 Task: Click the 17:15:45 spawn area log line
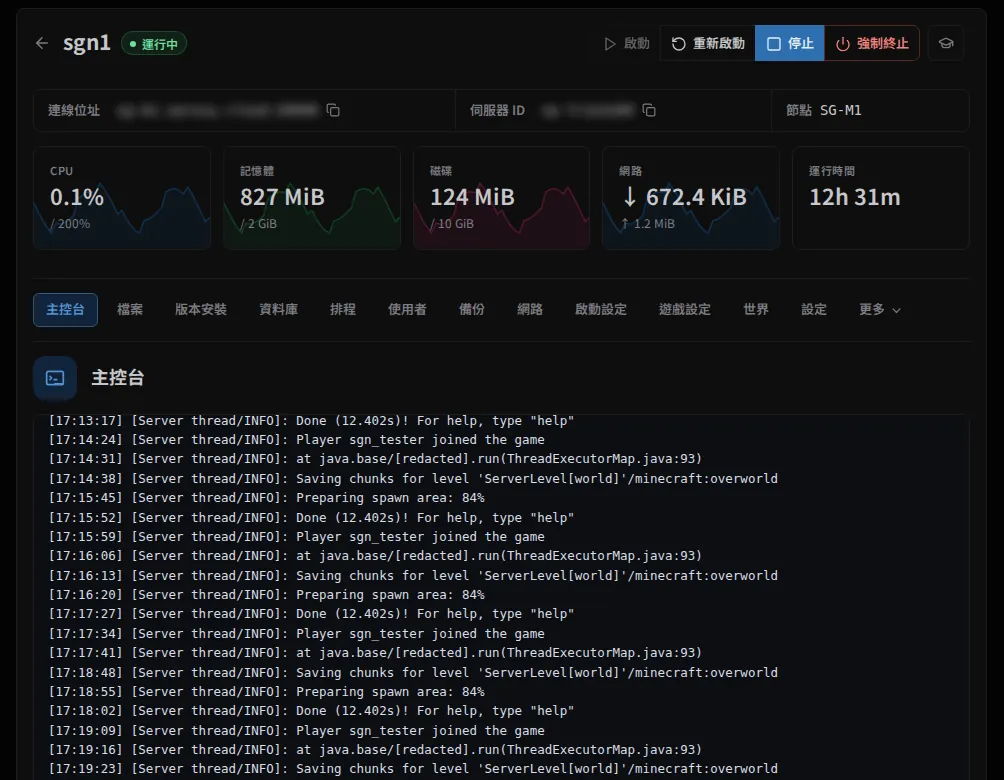click(x=266, y=498)
